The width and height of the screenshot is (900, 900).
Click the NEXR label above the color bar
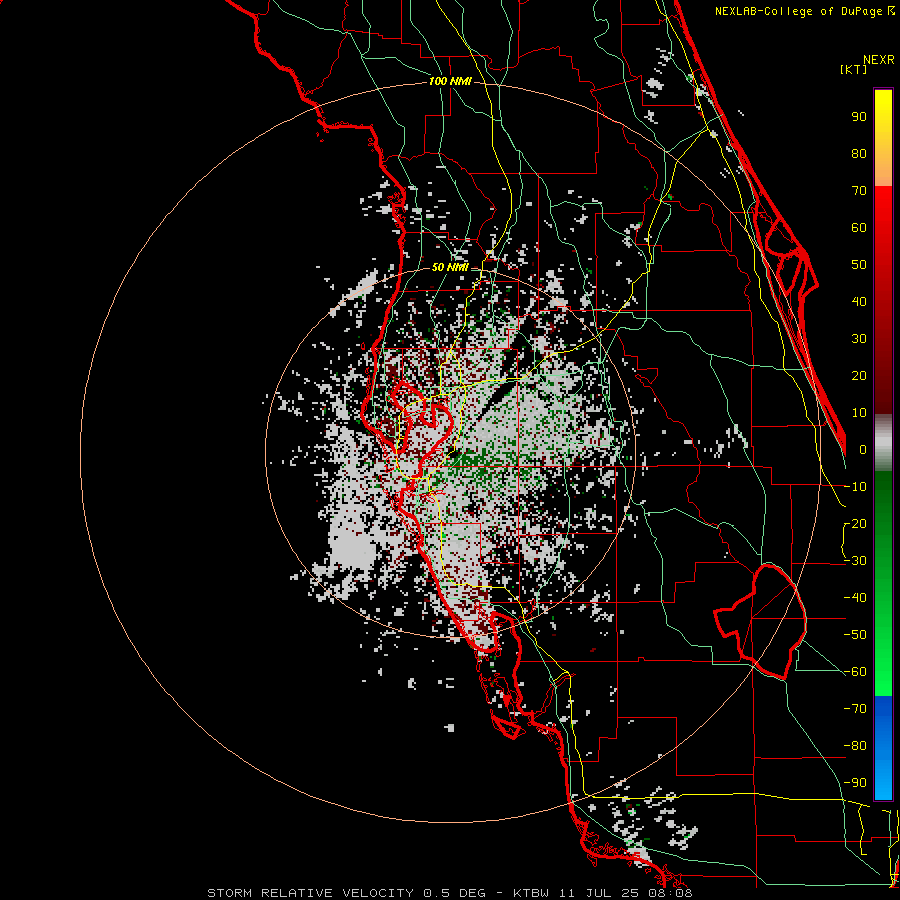[879, 60]
